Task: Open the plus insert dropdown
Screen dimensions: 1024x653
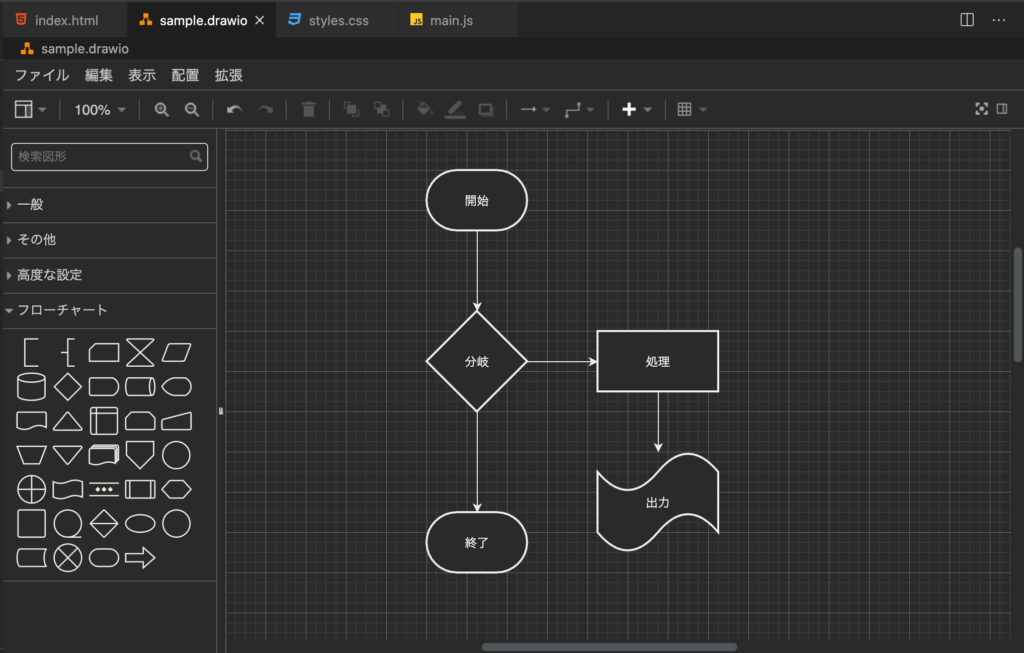Action: coord(637,110)
